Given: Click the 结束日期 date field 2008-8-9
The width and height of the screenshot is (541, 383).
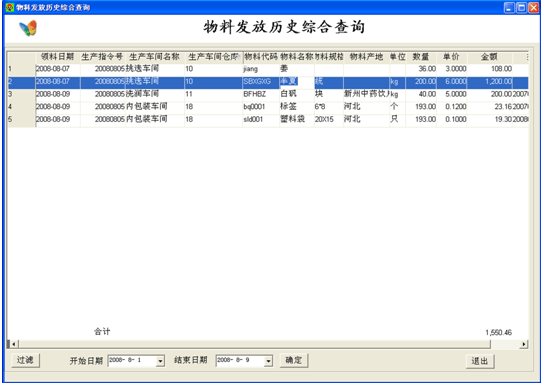Looking at the screenshot, I should coord(240,361).
